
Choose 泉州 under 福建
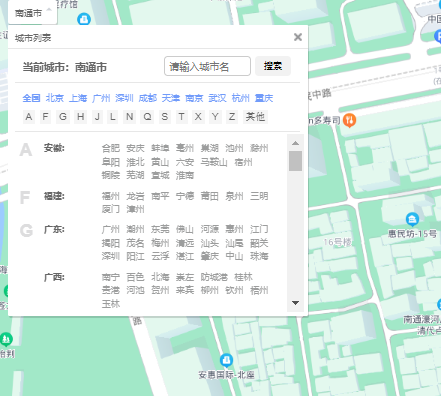pos(234,196)
